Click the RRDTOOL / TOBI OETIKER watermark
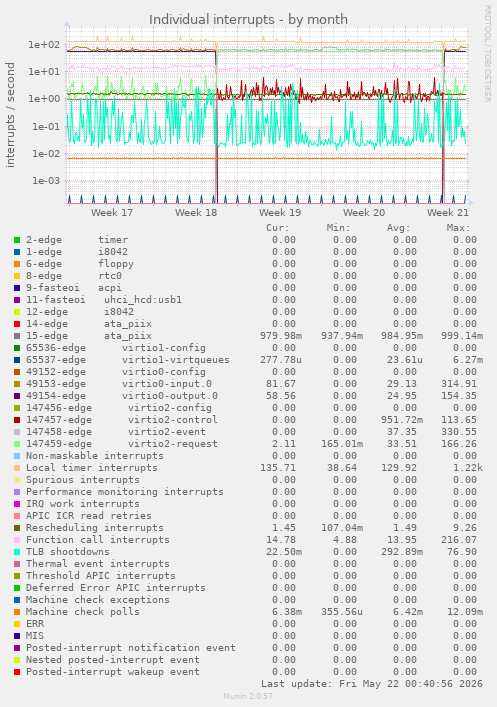The image size is (497, 707). click(488, 54)
